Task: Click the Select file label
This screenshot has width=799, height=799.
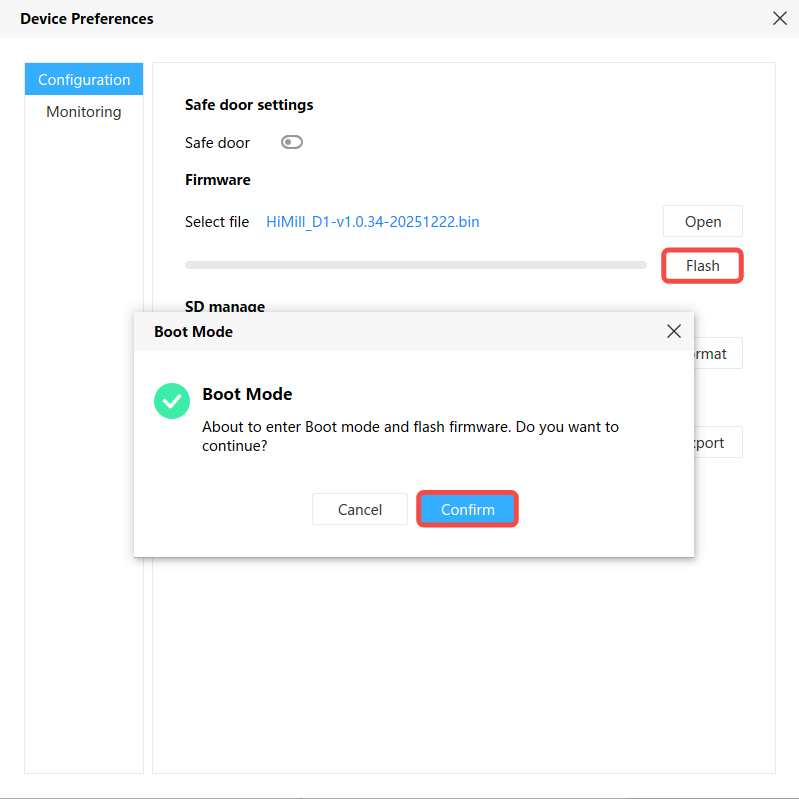Action: 217,222
